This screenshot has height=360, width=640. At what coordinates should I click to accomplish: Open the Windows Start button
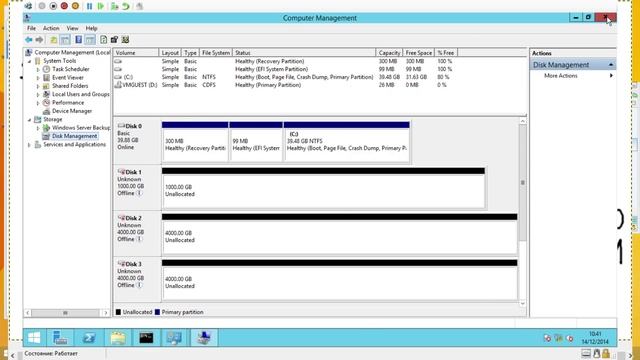pos(34,338)
